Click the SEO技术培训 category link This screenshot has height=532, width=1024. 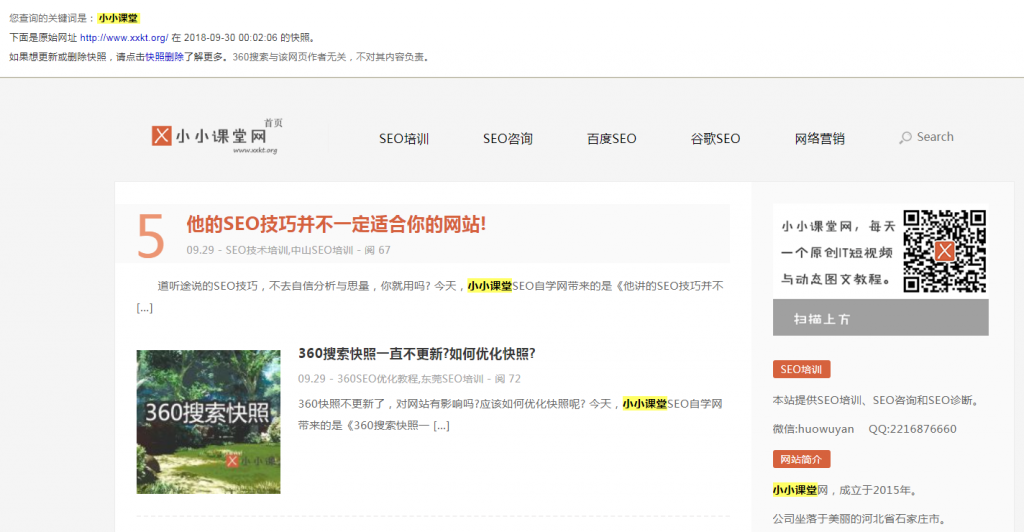pyautogui.click(x=257, y=250)
